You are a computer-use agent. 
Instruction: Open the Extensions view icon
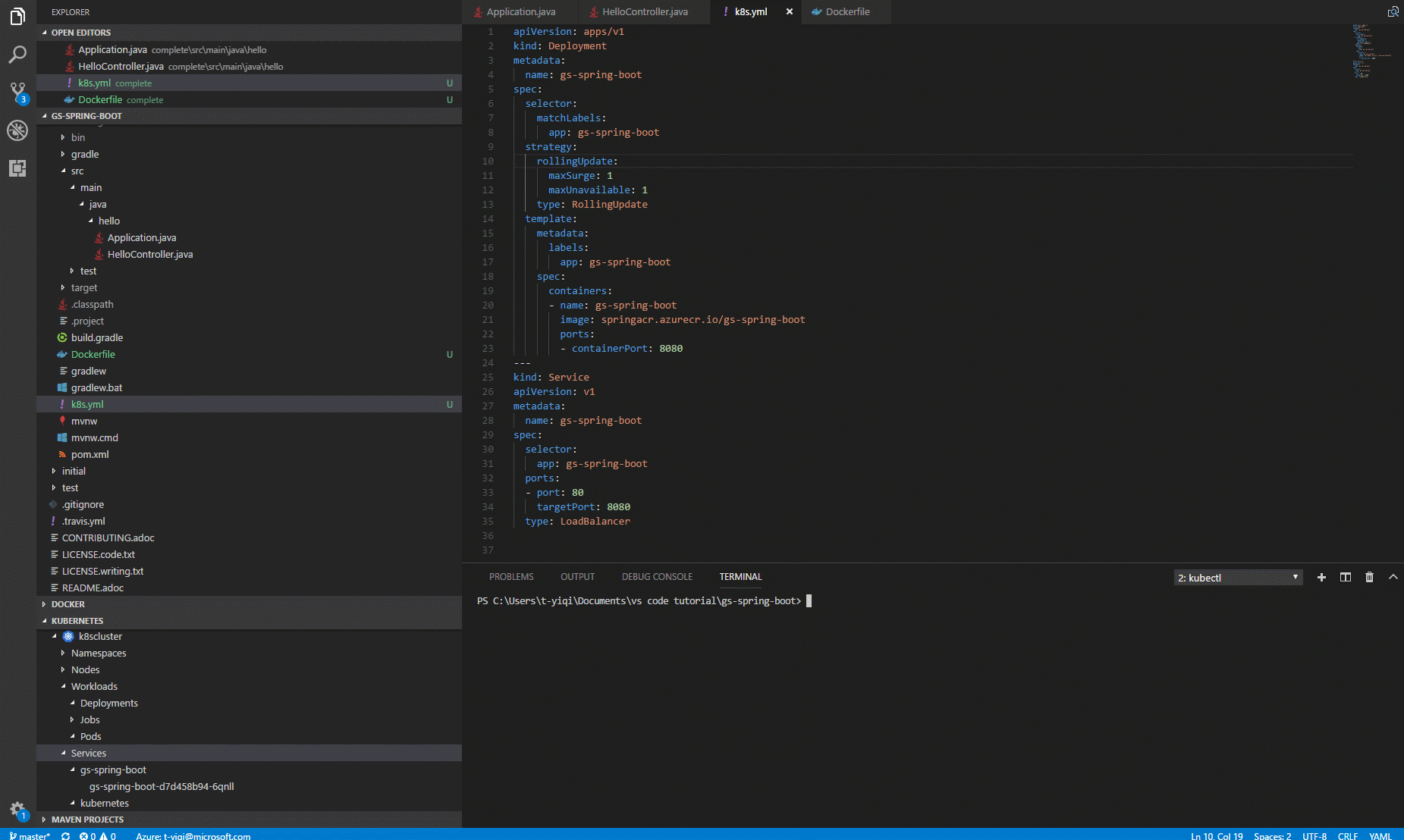(x=17, y=168)
